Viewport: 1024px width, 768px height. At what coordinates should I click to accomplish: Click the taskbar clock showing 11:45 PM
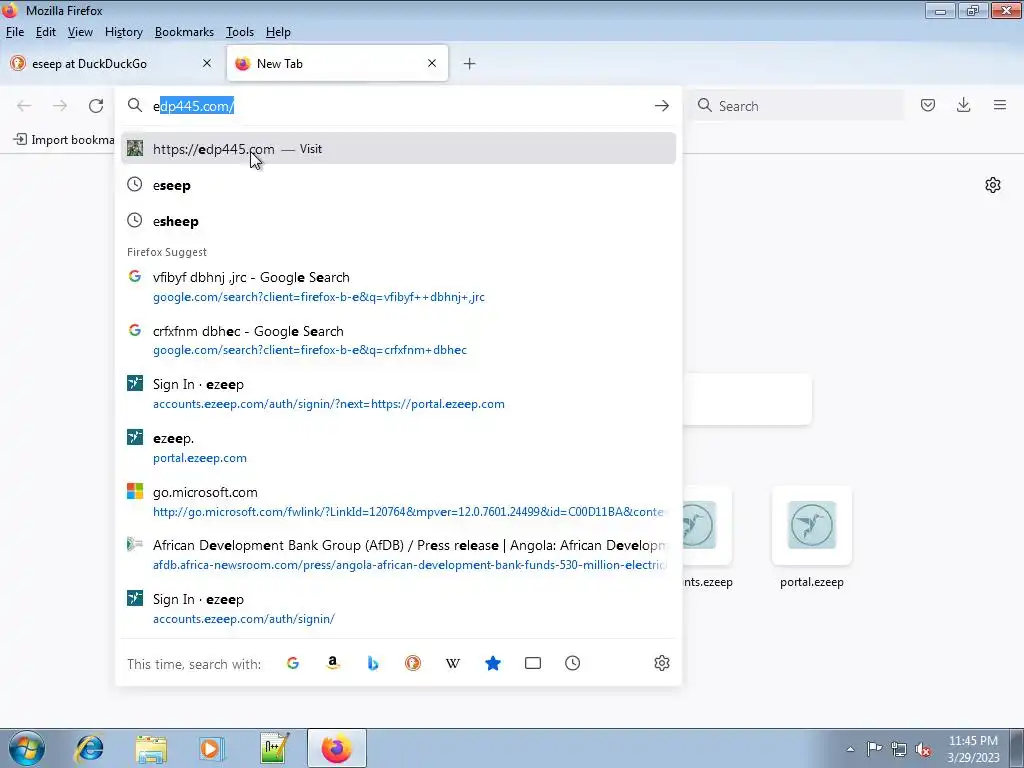973,748
